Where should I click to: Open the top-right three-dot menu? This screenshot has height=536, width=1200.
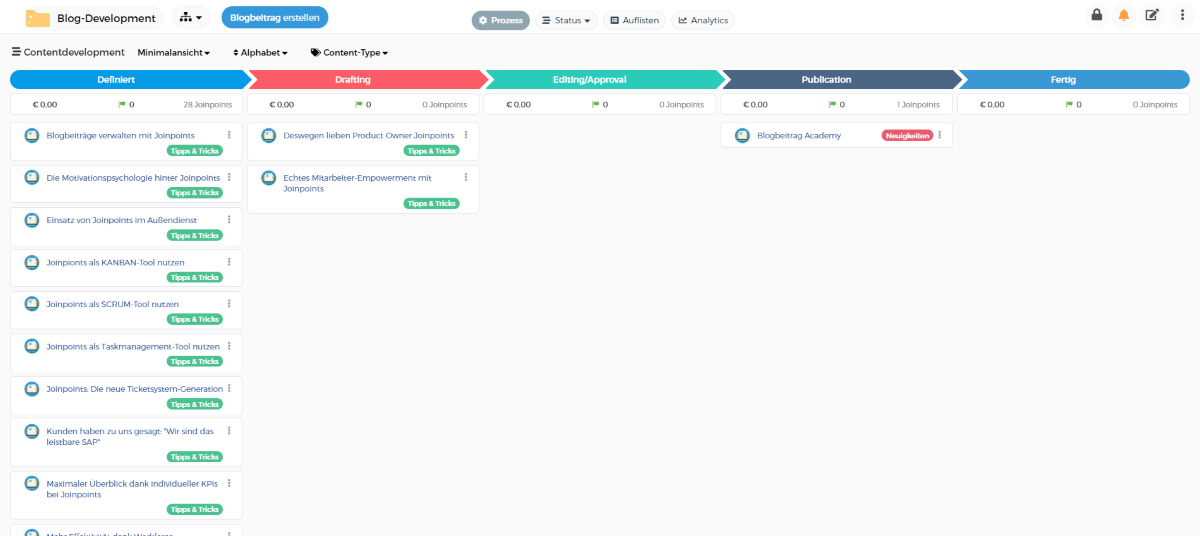tap(1181, 15)
